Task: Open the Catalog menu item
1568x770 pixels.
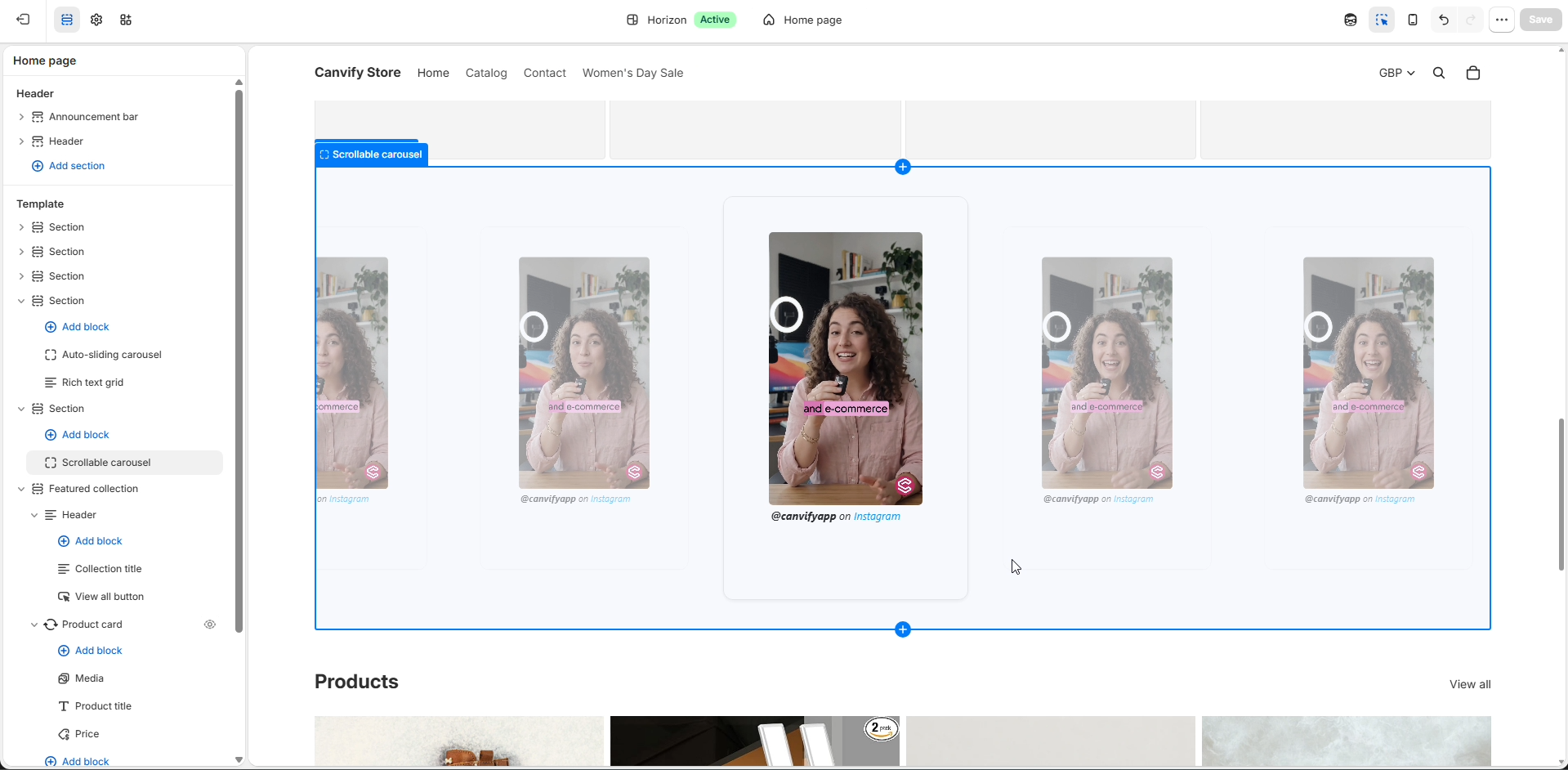Action: (x=486, y=73)
